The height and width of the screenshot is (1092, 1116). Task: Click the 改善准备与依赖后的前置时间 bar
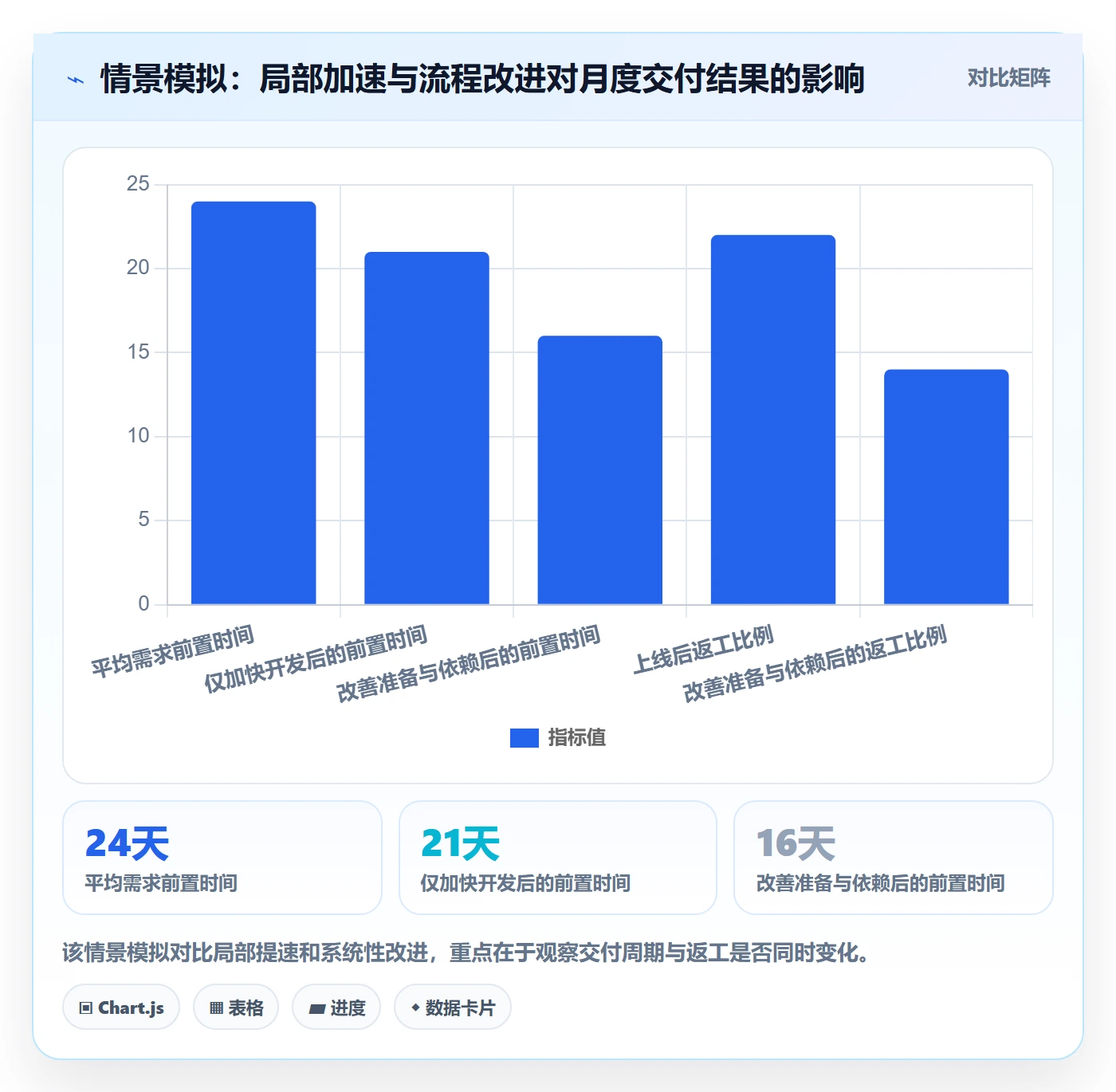[x=599, y=469]
